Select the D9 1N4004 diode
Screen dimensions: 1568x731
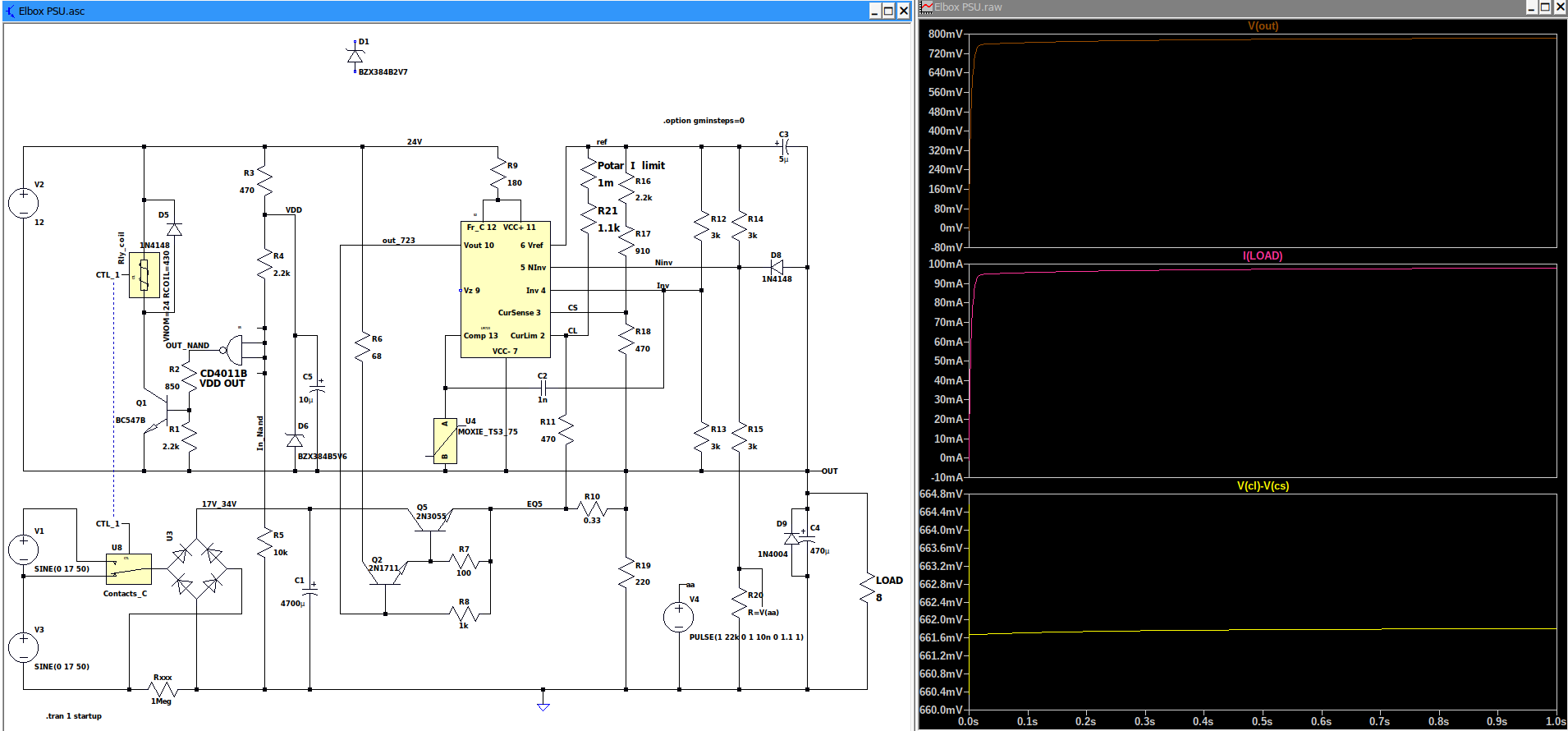791,539
